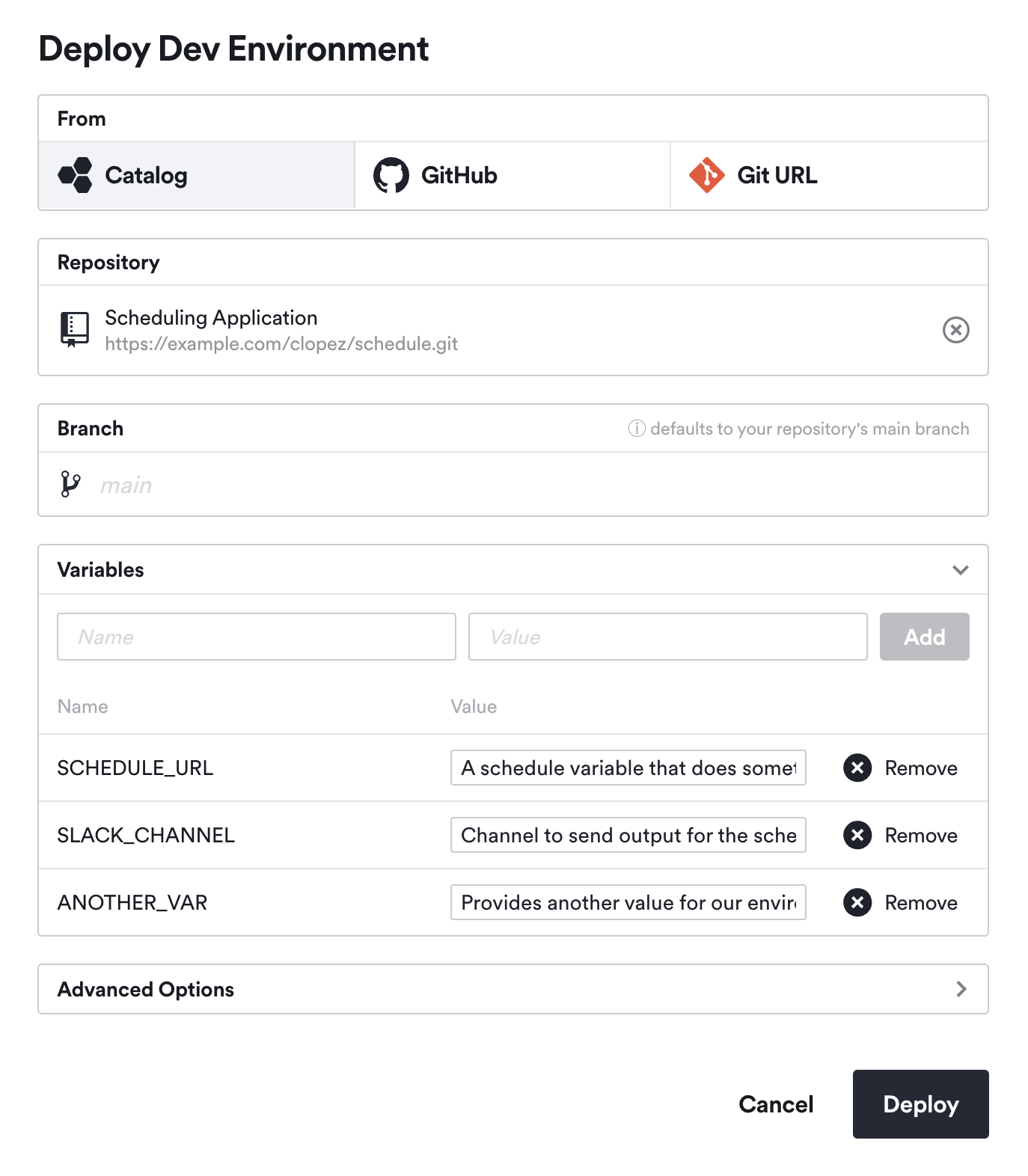Open the Variables panel chevron
Image resolution: width=1028 pixels, height=1176 pixels.
pyautogui.click(x=961, y=569)
